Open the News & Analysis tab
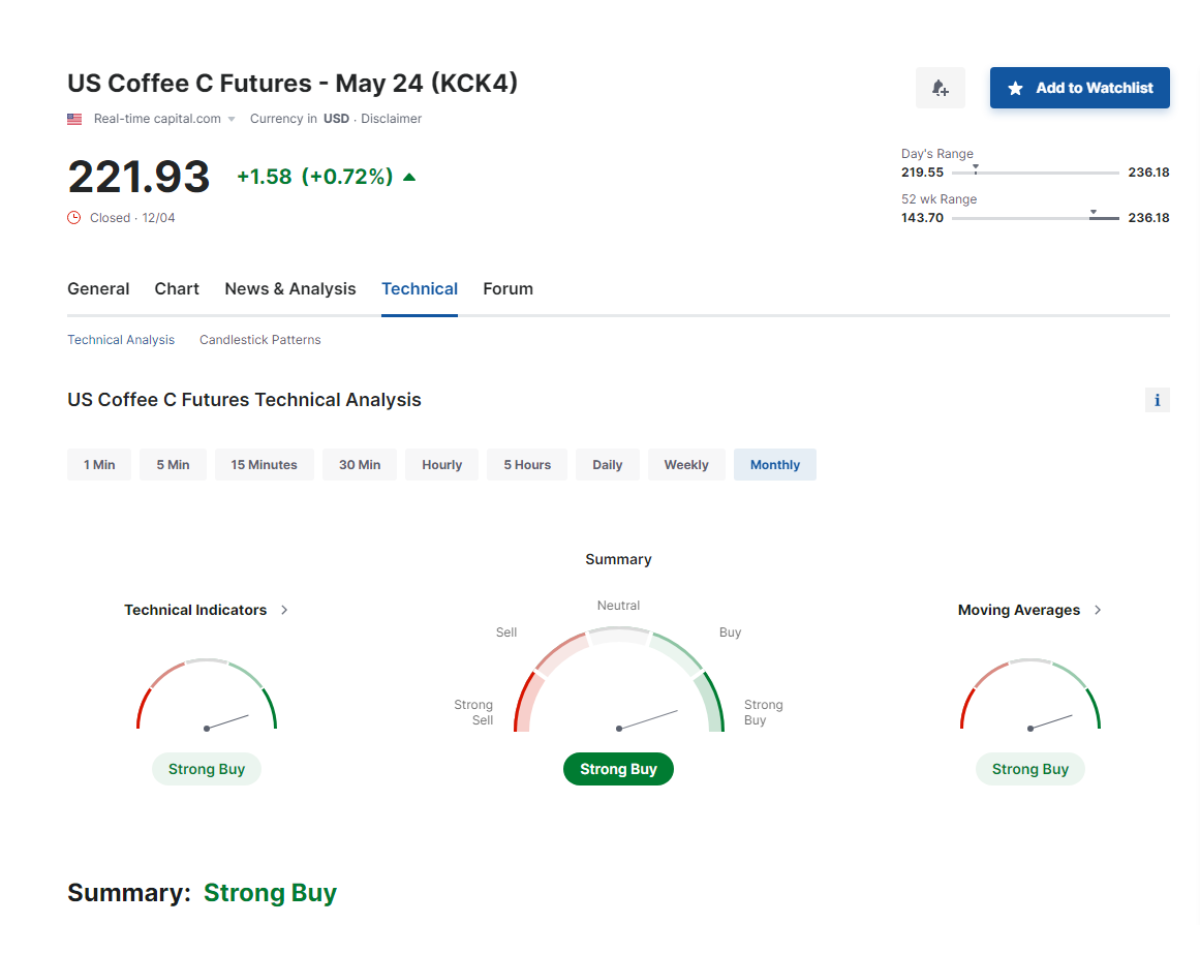This screenshot has height=960, width=1200. [x=290, y=289]
